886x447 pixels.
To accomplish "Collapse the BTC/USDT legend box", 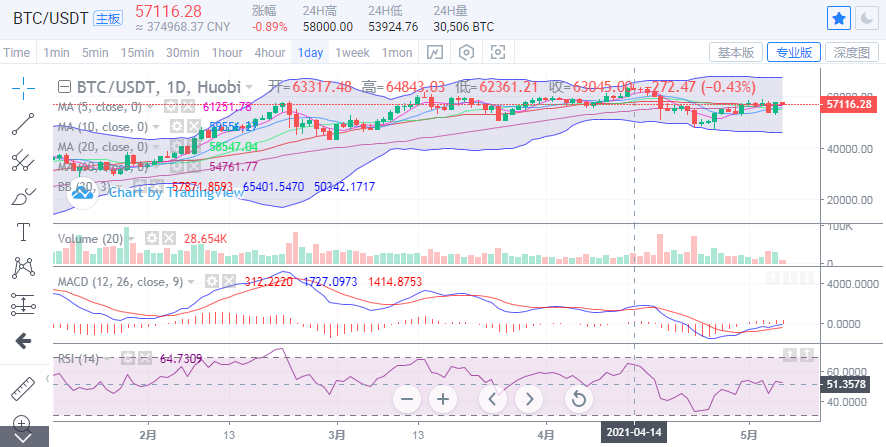I will click(65, 87).
